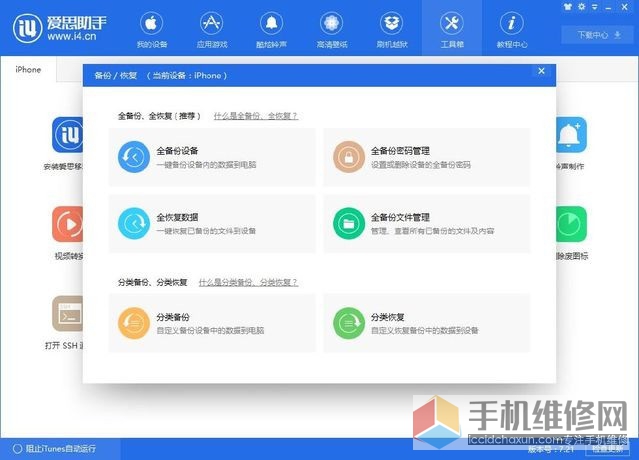This screenshot has height=460, width=639.
Task: Open 我的设备 in the top navigation
Action: [152, 31]
